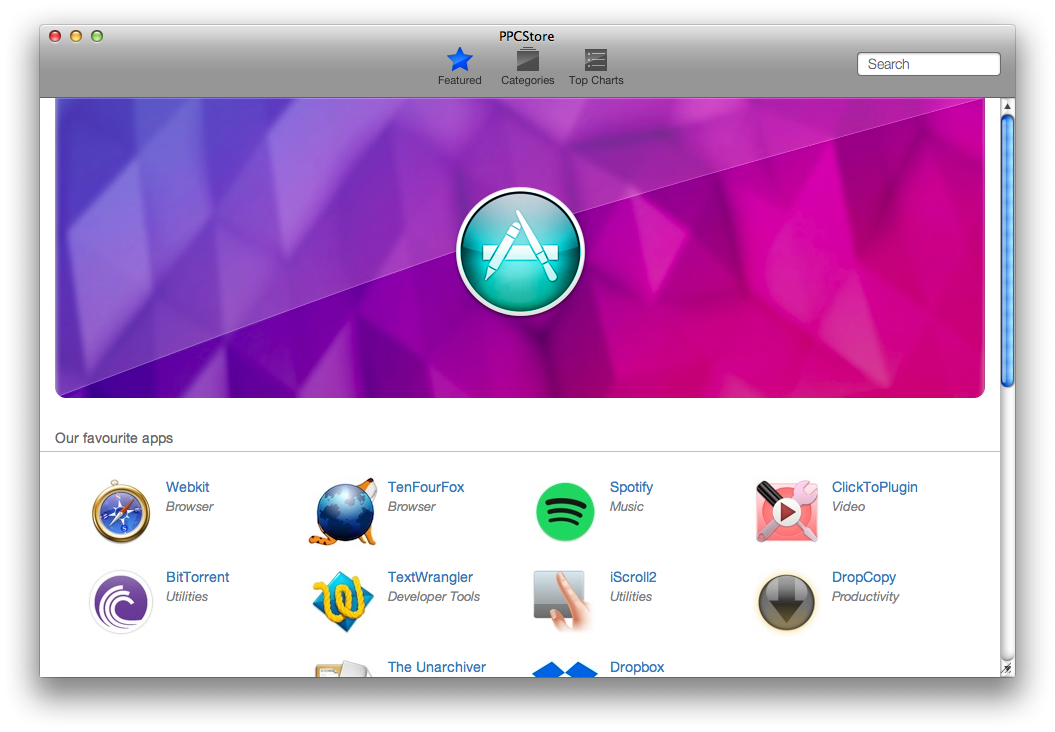This screenshot has height=732, width=1055.
Task: Open the Spotify app link
Action: pos(631,487)
